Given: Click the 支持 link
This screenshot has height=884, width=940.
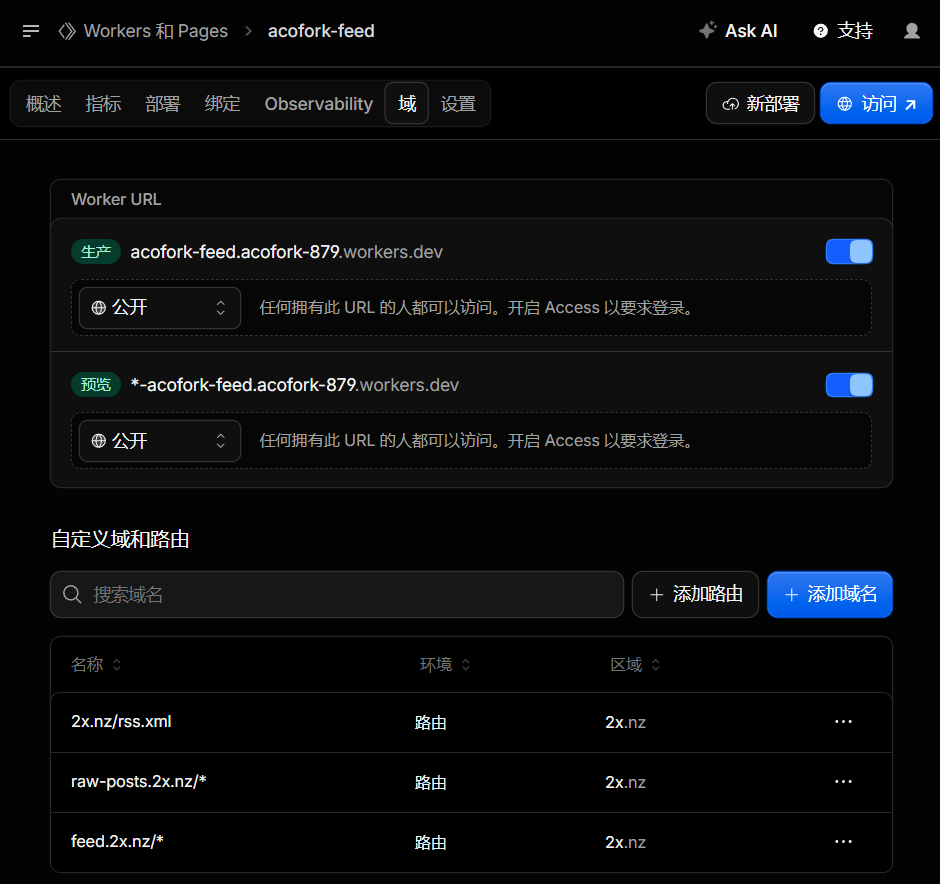Looking at the screenshot, I should click(x=855, y=31).
